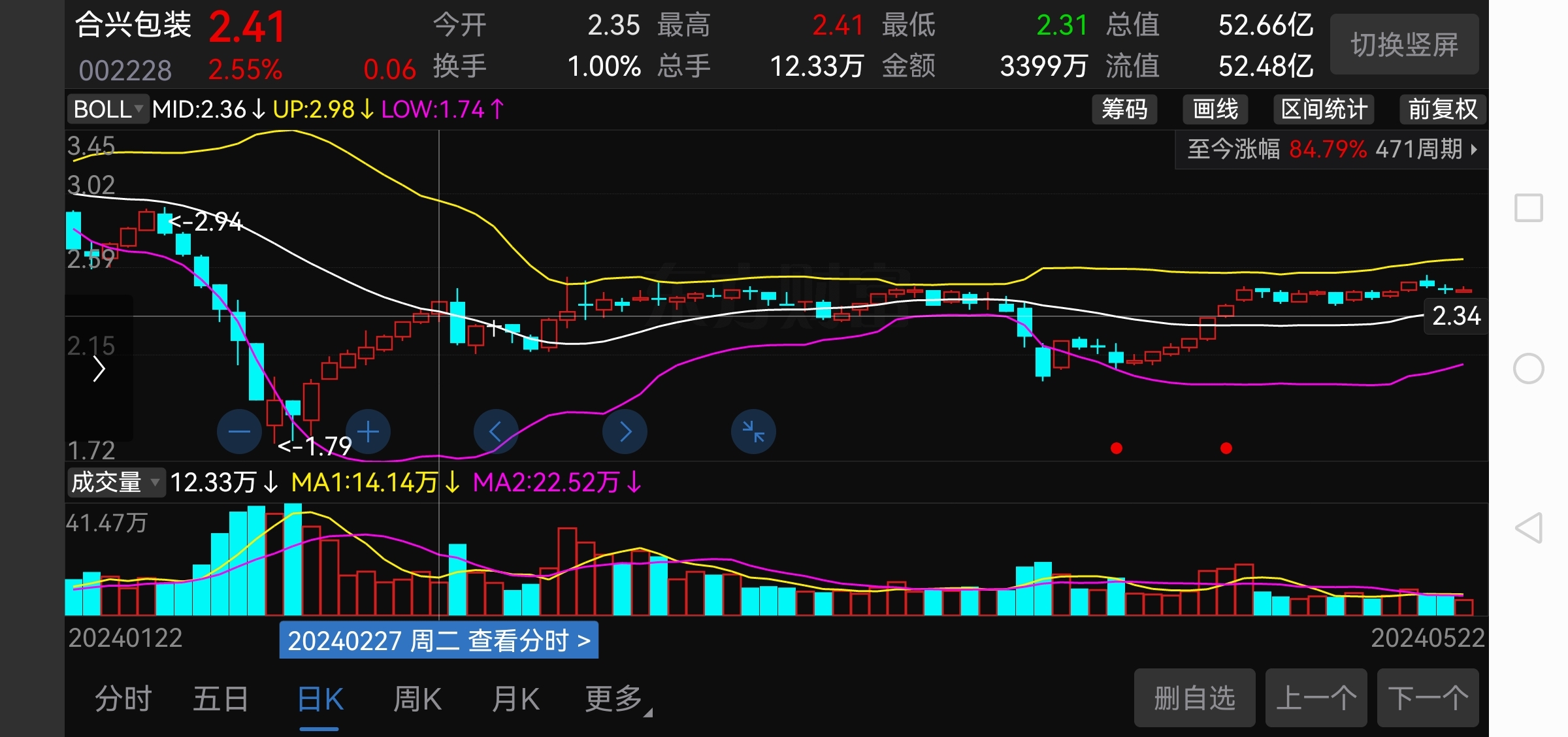Open the BOLL indicator dropdown
1568x737 pixels.
coord(108,109)
